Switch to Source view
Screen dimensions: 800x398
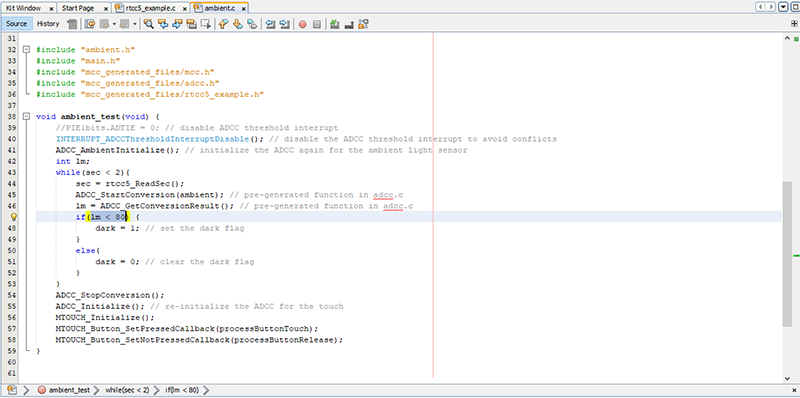(x=17, y=24)
